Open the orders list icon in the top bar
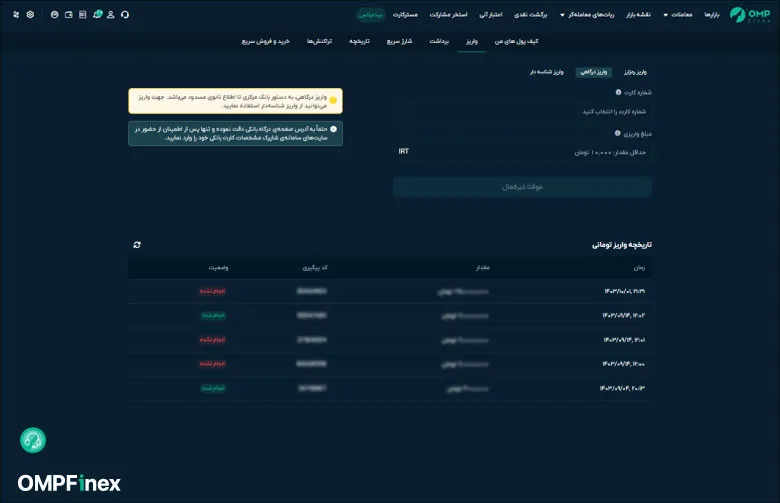 point(83,14)
